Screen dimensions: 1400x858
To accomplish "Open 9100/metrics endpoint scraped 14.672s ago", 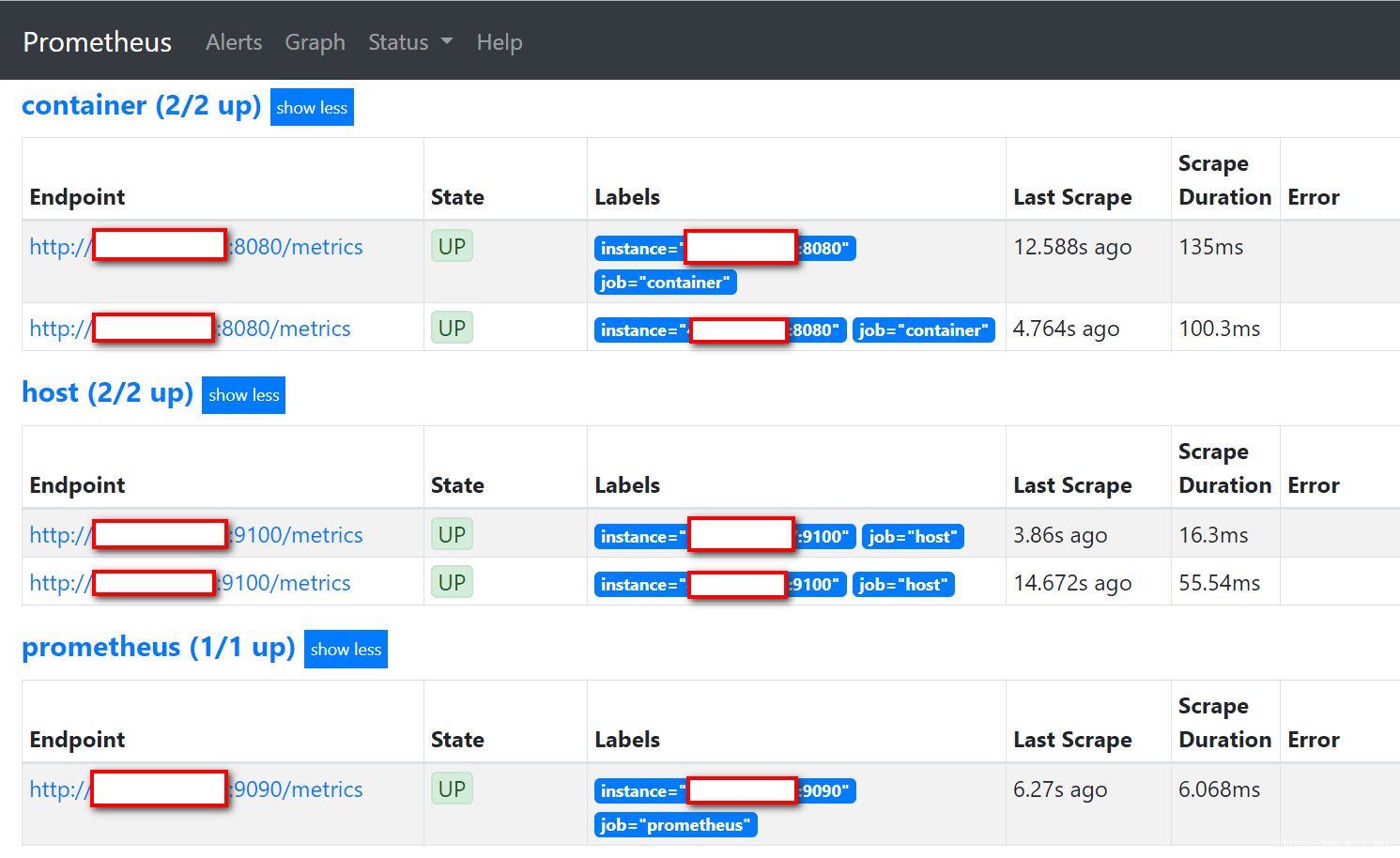I will click(190, 583).
